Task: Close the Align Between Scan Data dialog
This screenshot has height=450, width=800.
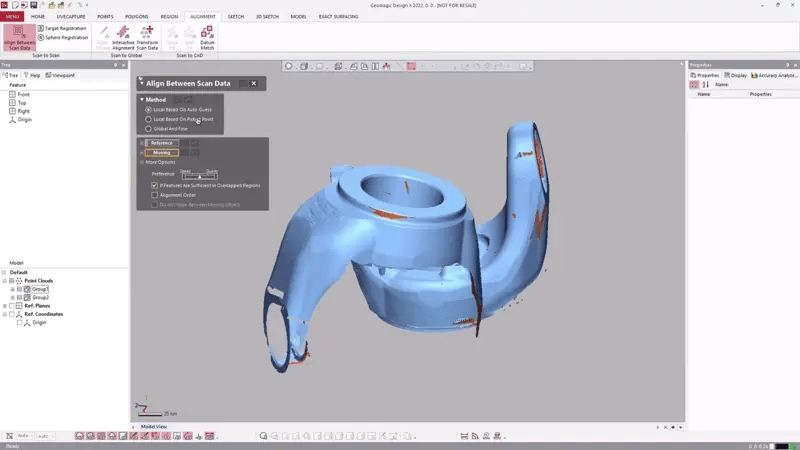Action: 254,84
